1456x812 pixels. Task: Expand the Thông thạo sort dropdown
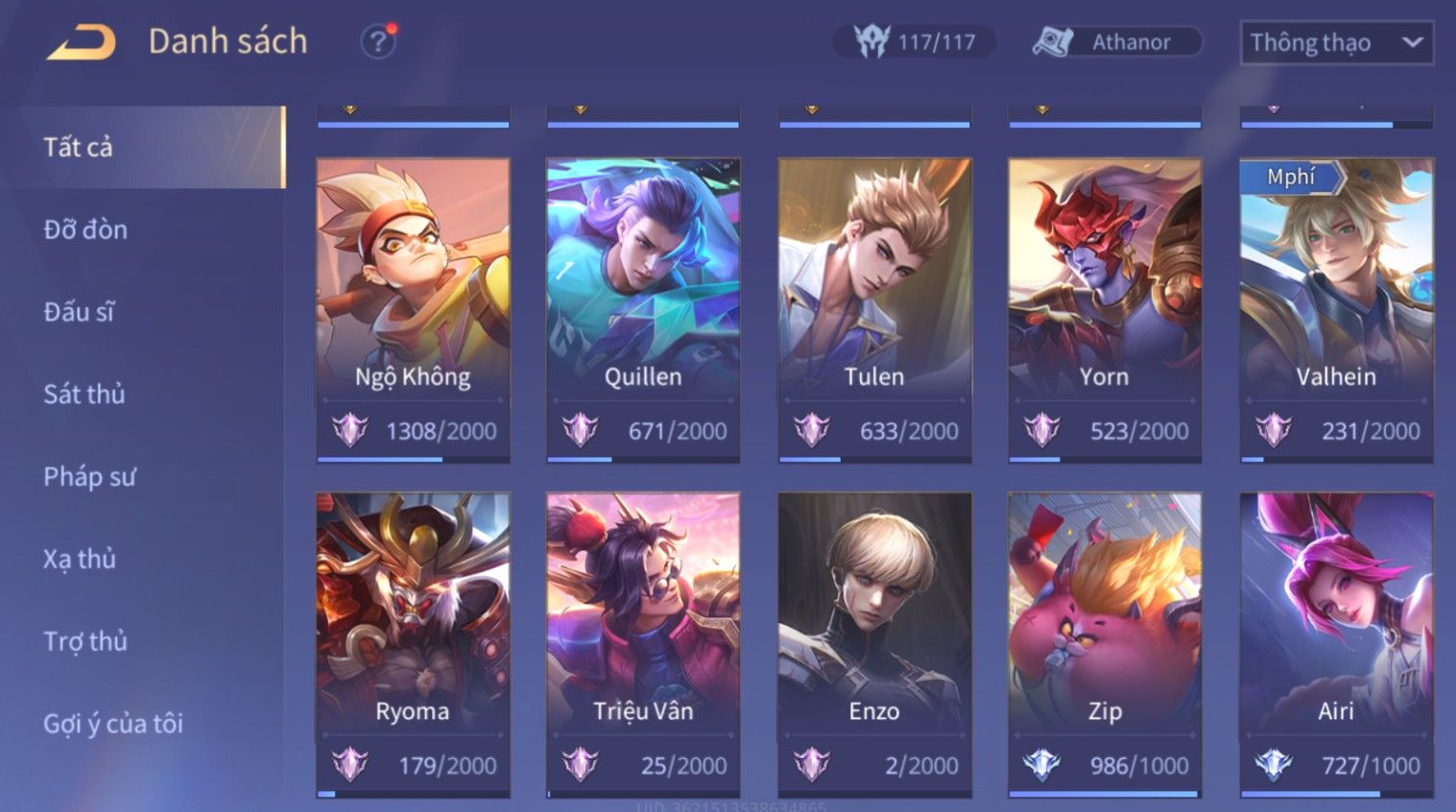(1337, 43)
